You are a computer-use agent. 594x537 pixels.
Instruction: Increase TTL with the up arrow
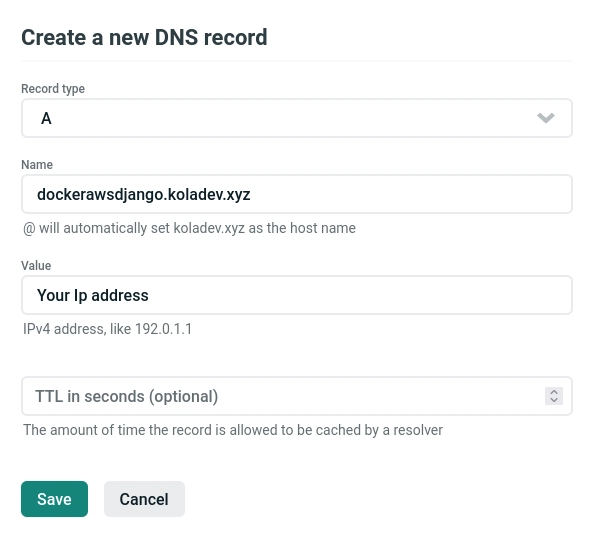(554, 392)
